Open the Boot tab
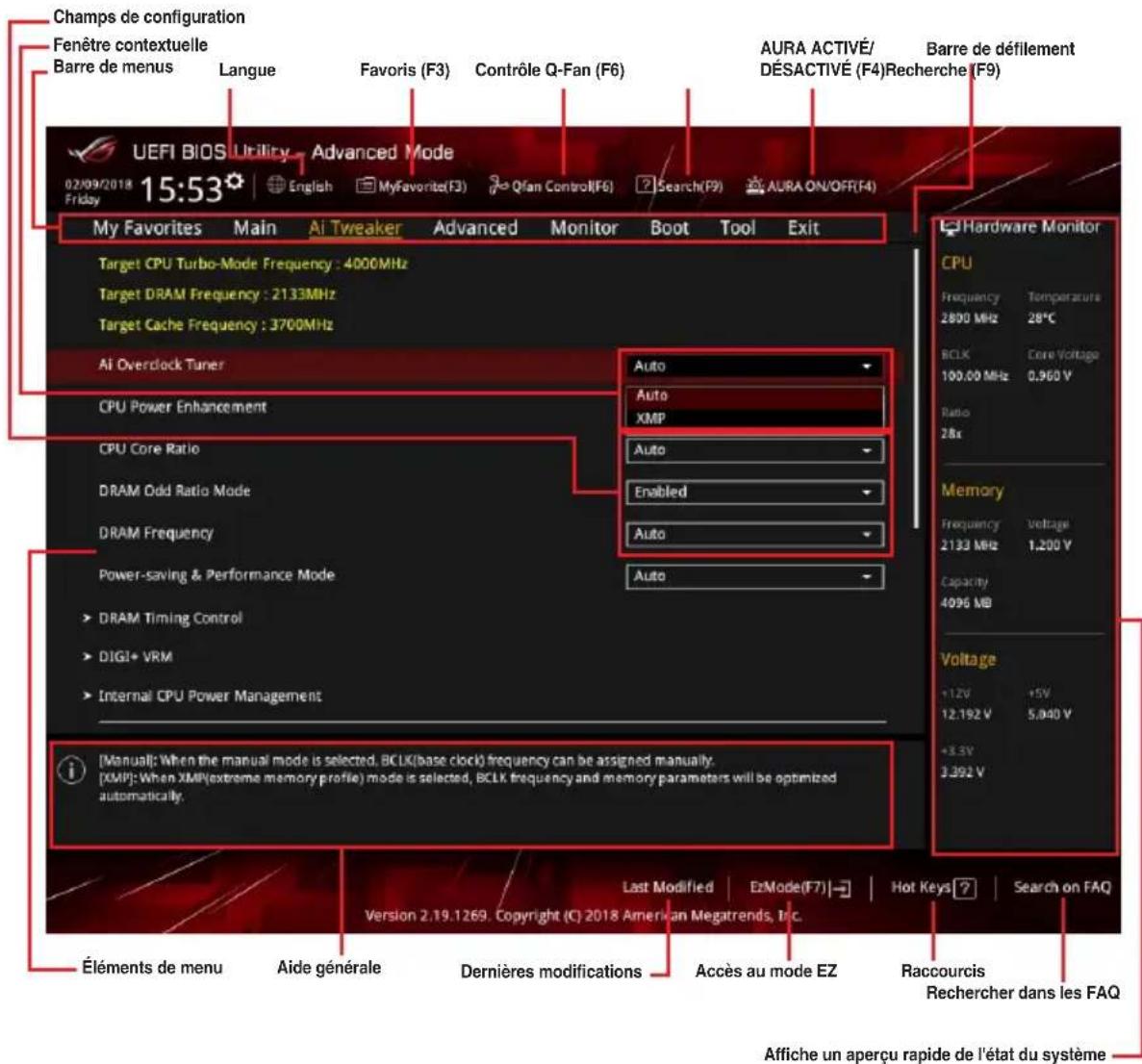1142x1064 pixels. [670, 228]
